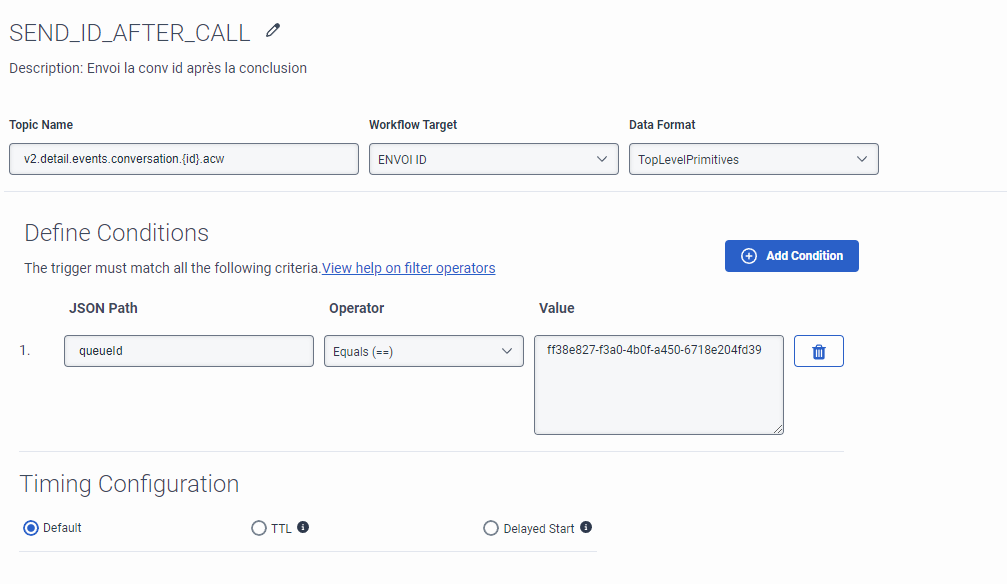Open the Workflow Target dropdown showing ENVOI ID
Viewport: 1007px width, 584px height.
pos(493,159)
